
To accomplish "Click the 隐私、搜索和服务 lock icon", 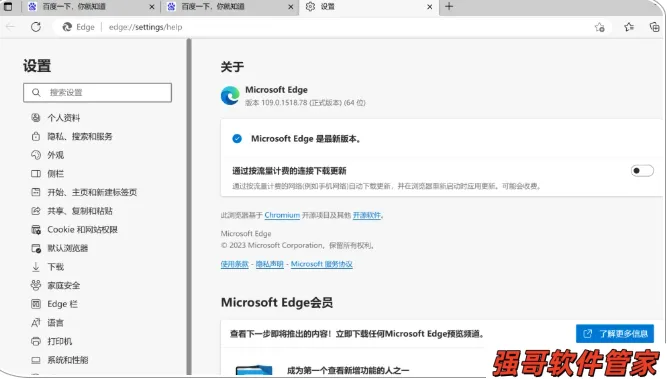I will tap(36, 137).
